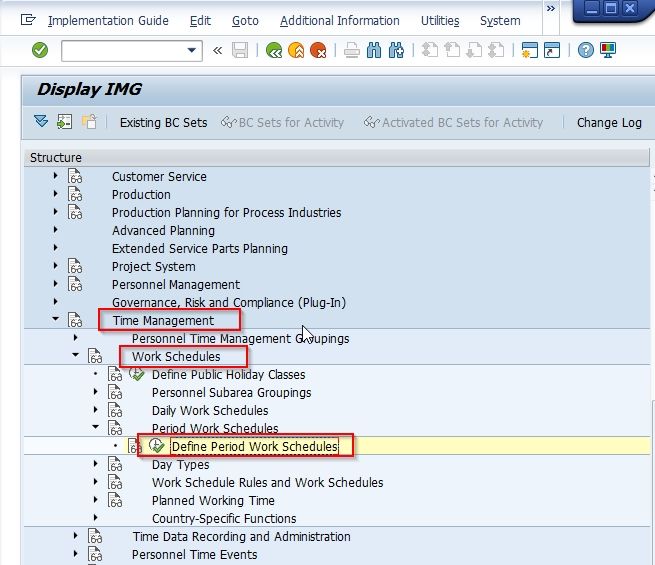
Task: Select the Daily Work Schedules tree item
Action: click(210, 410)
